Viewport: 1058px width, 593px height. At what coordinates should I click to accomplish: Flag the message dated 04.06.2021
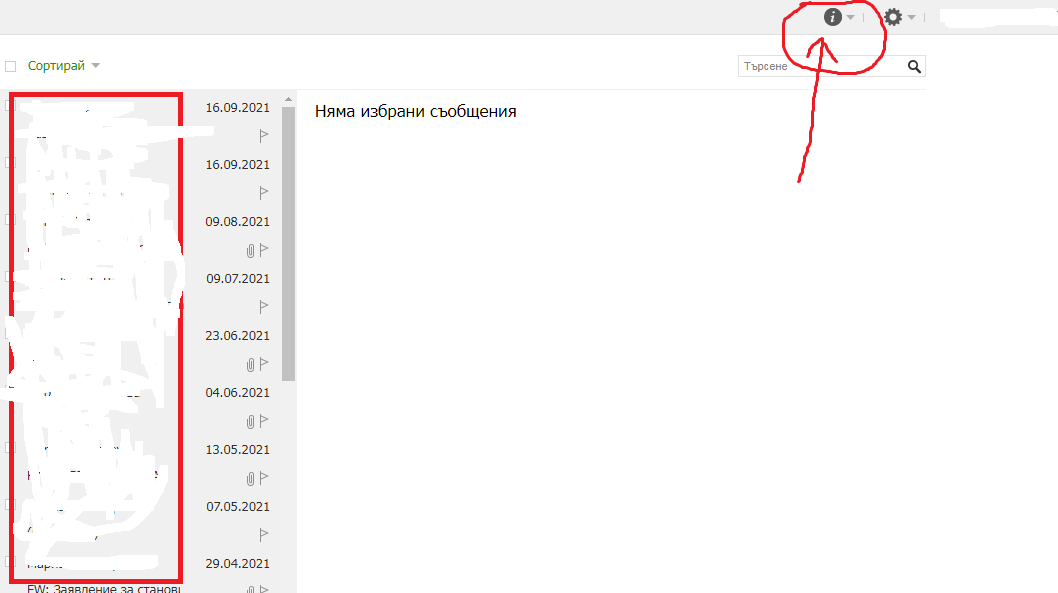(x=264, y=421)
